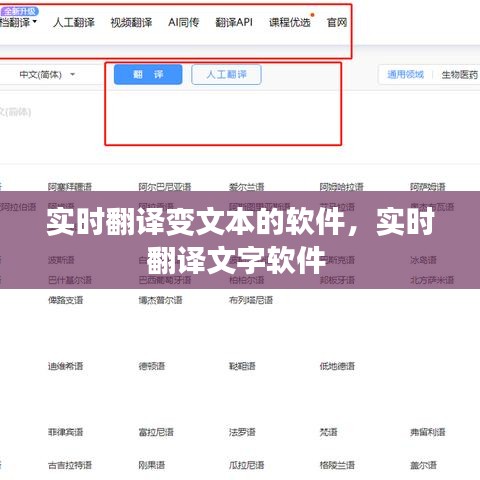The width and height of the screenshot is (480, 480).
Task: Select 法罗语 from the language grid
Action: coord(242,432)
